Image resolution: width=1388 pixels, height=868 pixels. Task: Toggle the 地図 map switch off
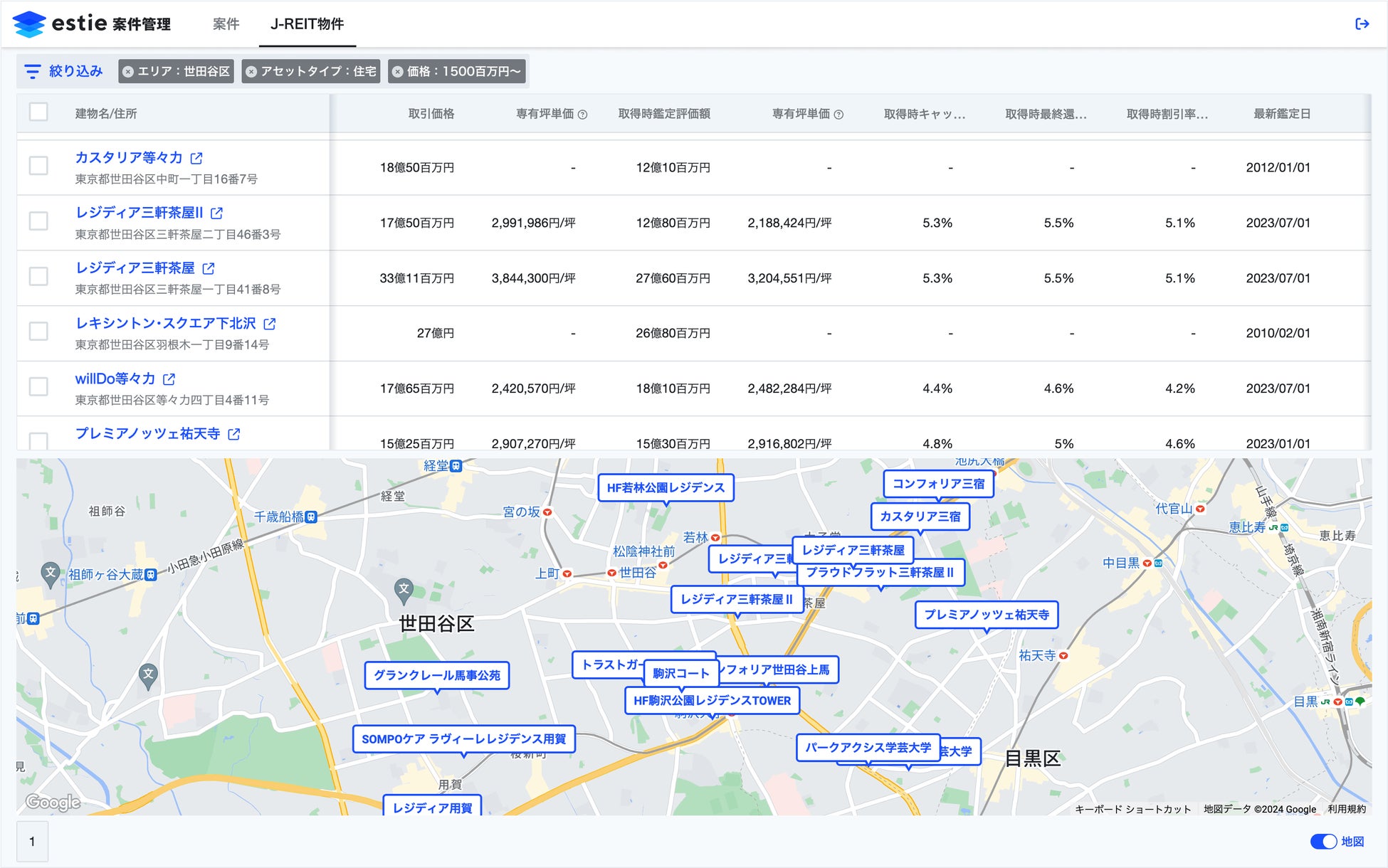[1323, 842]
